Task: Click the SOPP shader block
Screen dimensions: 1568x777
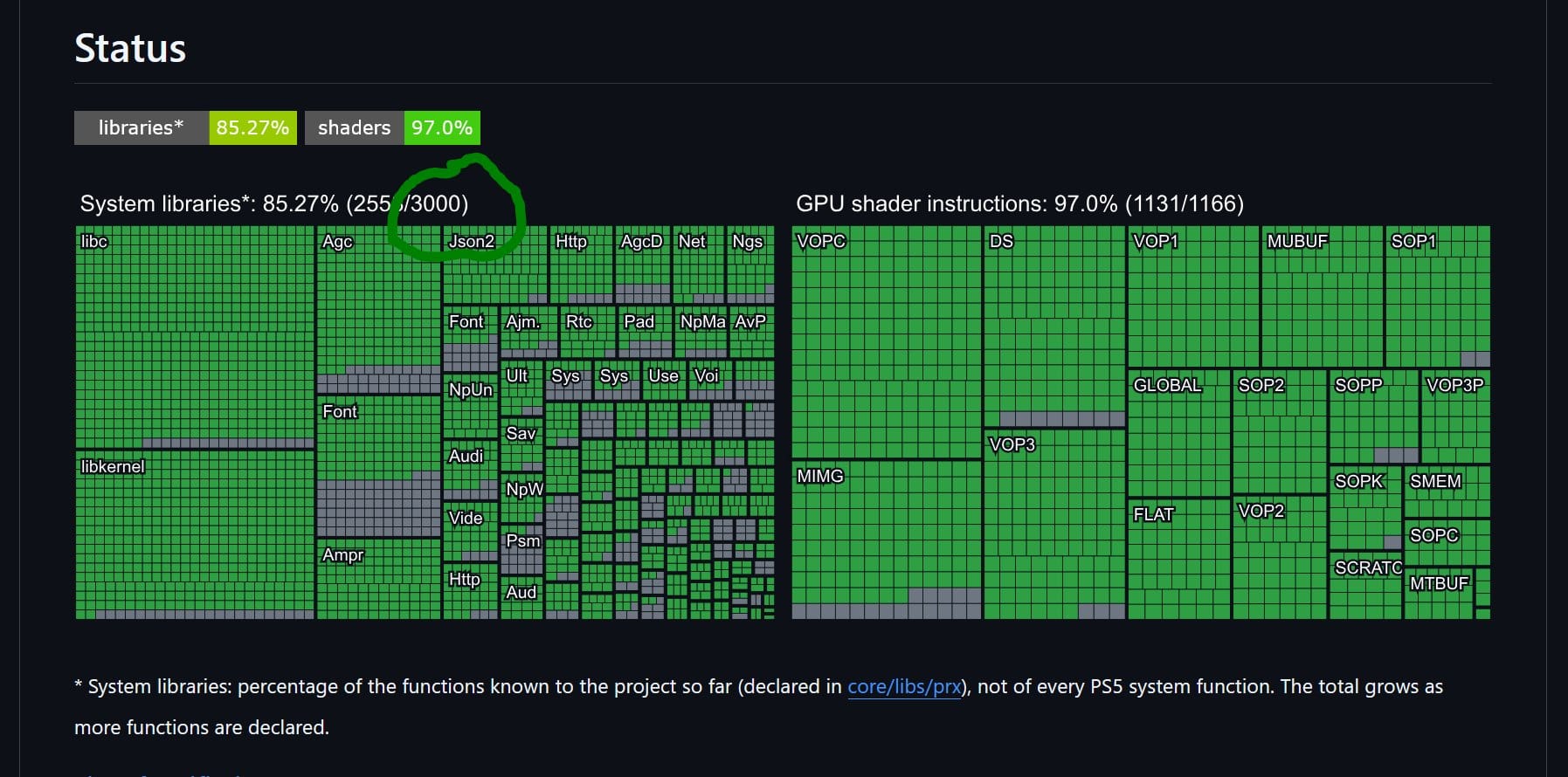Action: pos(1374,416)
